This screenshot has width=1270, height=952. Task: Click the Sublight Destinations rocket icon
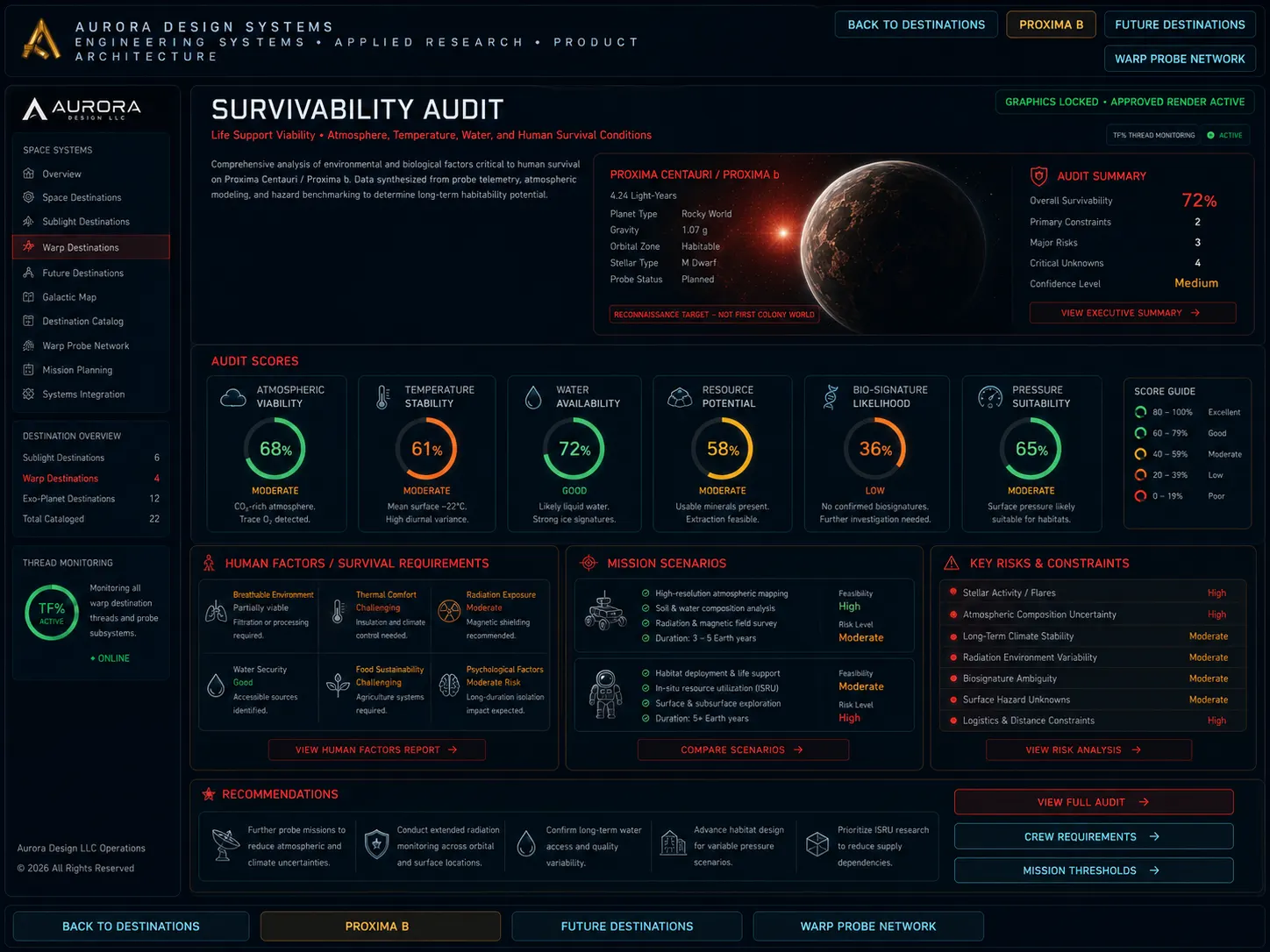(x=28, y=222)
